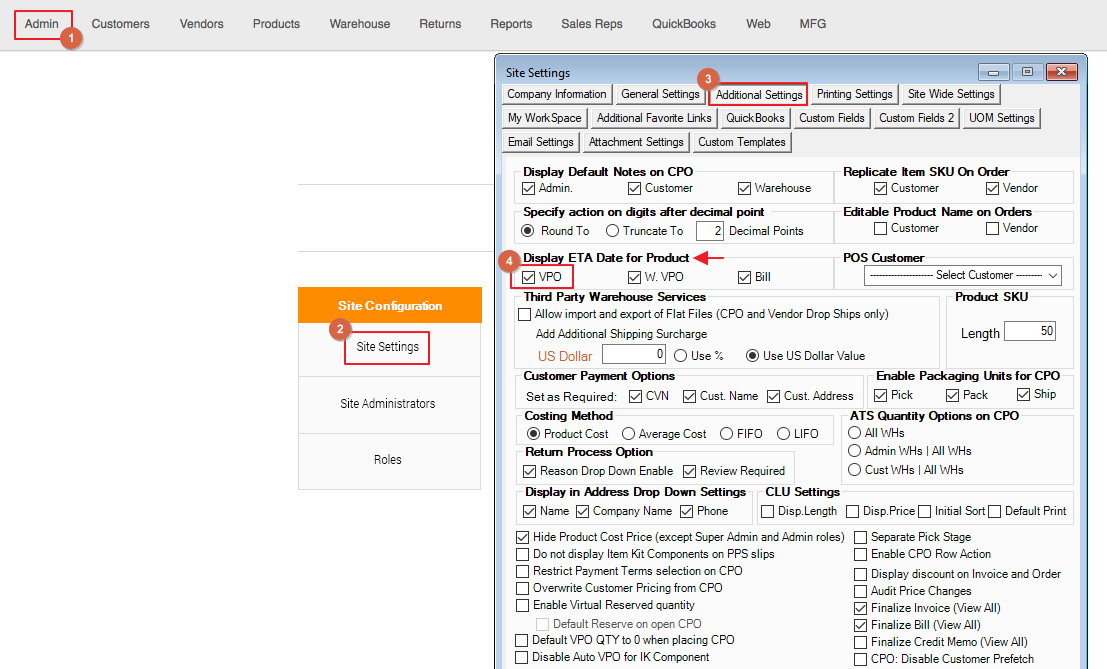The height and width of the screenshot is (669, 1107).
Task: Select the Truncate To radio option
Action: pyautogui.click(x=614, y=231)
